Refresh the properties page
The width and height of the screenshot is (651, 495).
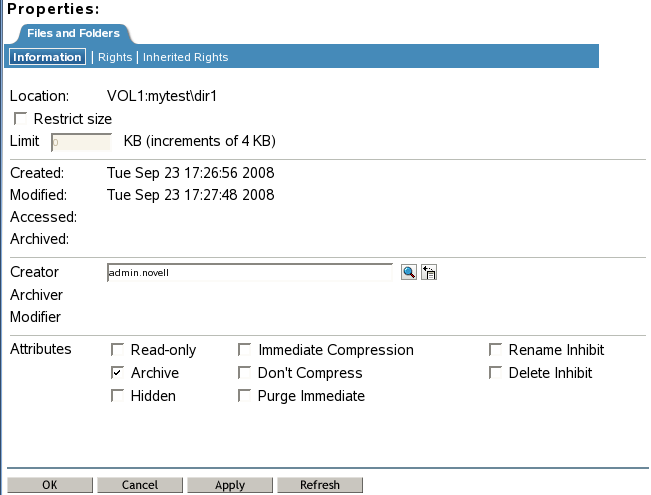(x=320, y=485)
